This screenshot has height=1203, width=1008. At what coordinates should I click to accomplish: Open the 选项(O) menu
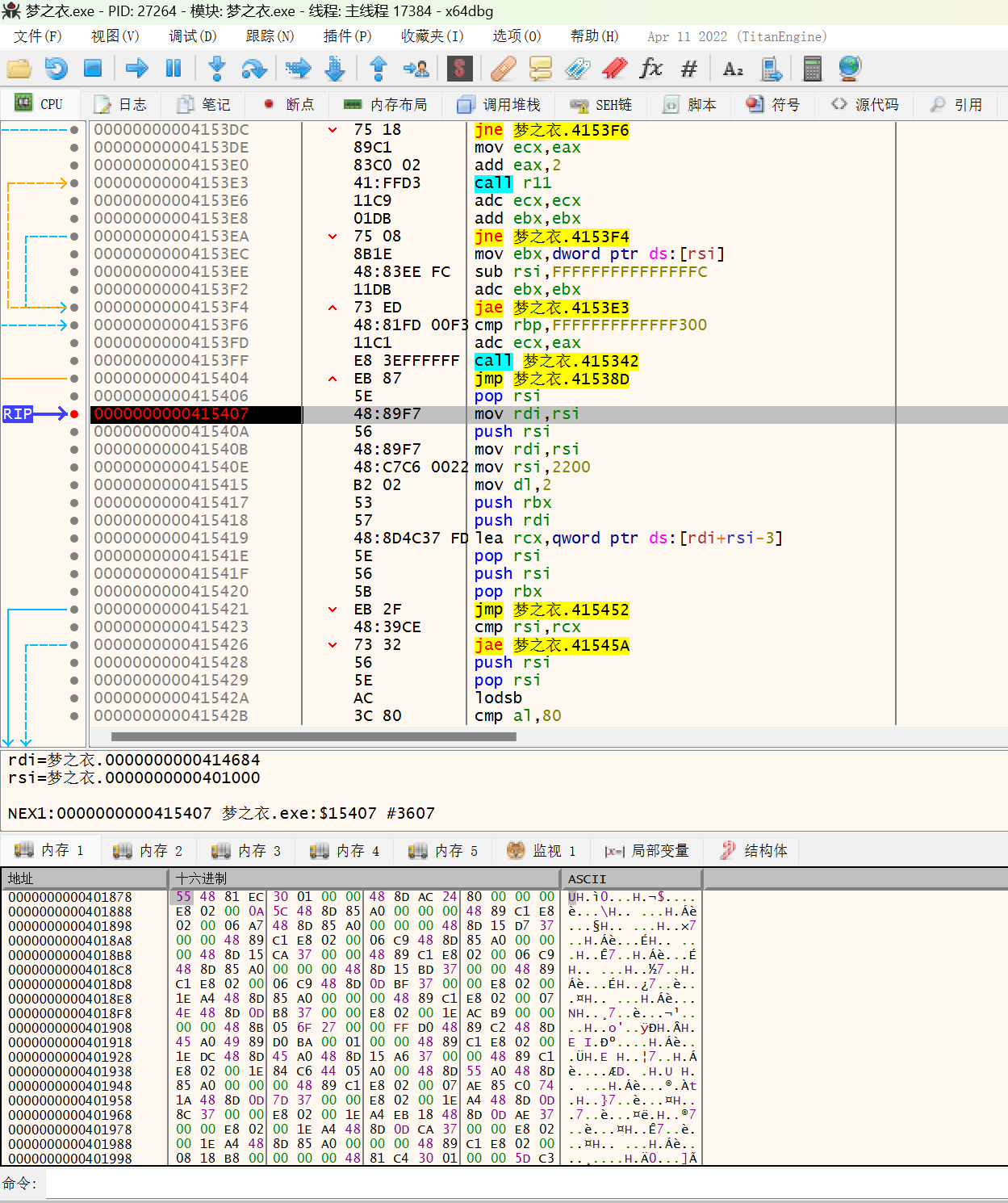pyautogui.click(x=517, y=36)
